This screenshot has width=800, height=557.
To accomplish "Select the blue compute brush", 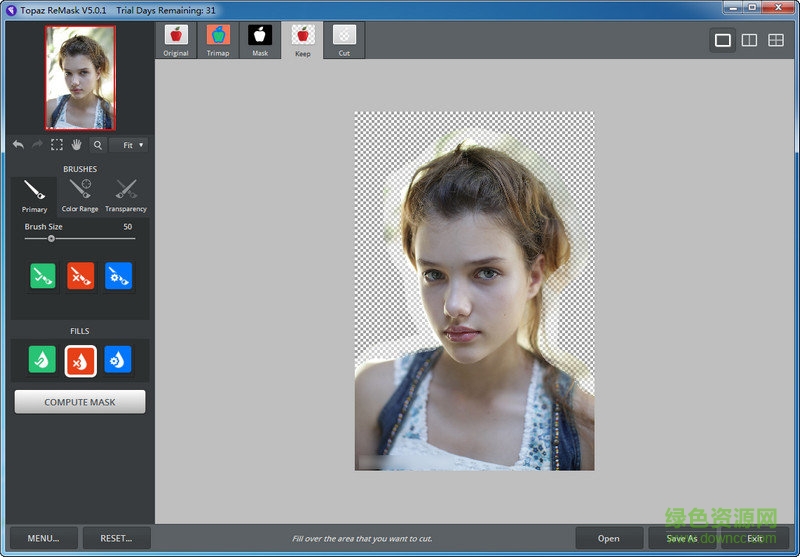I will pos(118,276).
